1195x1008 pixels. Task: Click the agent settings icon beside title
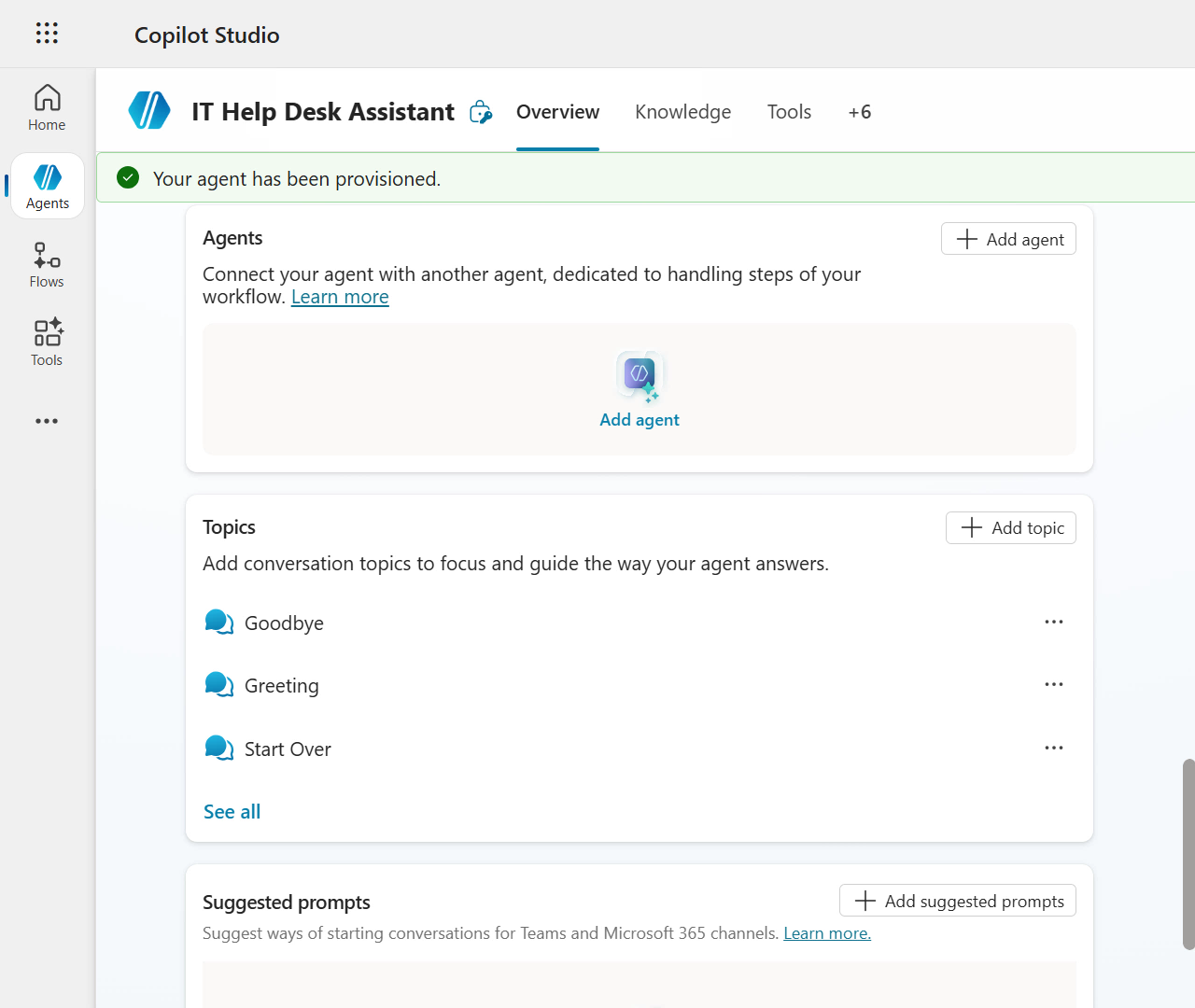[481, 112]
